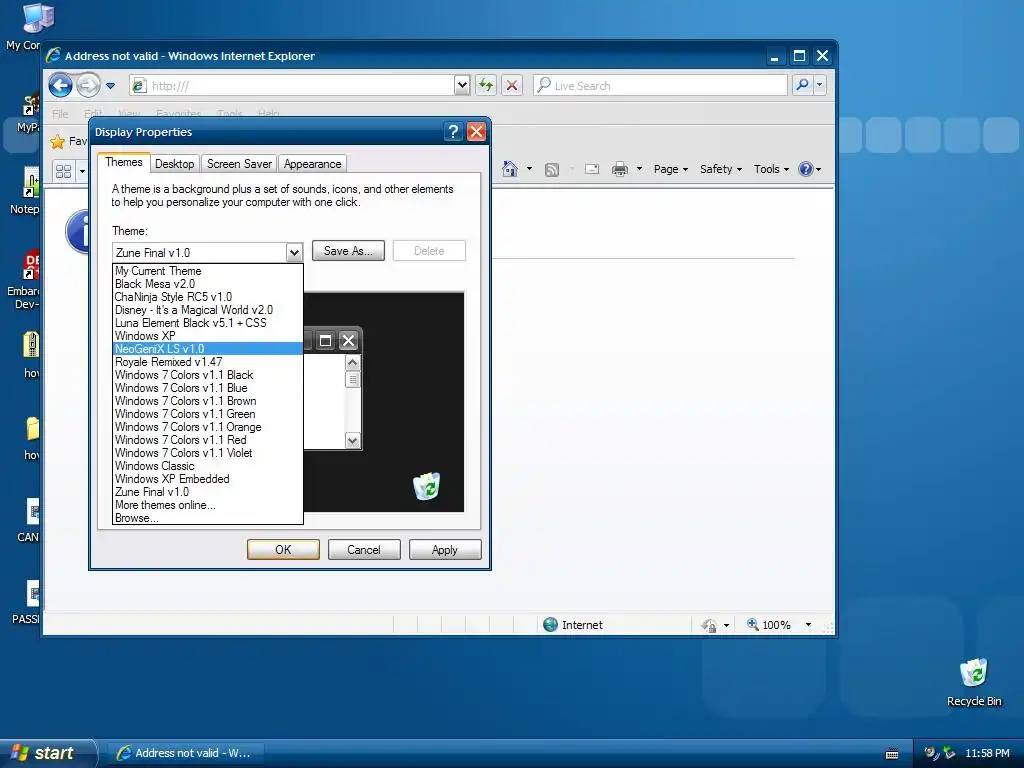Image resolution: width=1024 pixels, height=768 pixels.
Task: Expand the address bar history dropdown
Action: coord(462,85)
